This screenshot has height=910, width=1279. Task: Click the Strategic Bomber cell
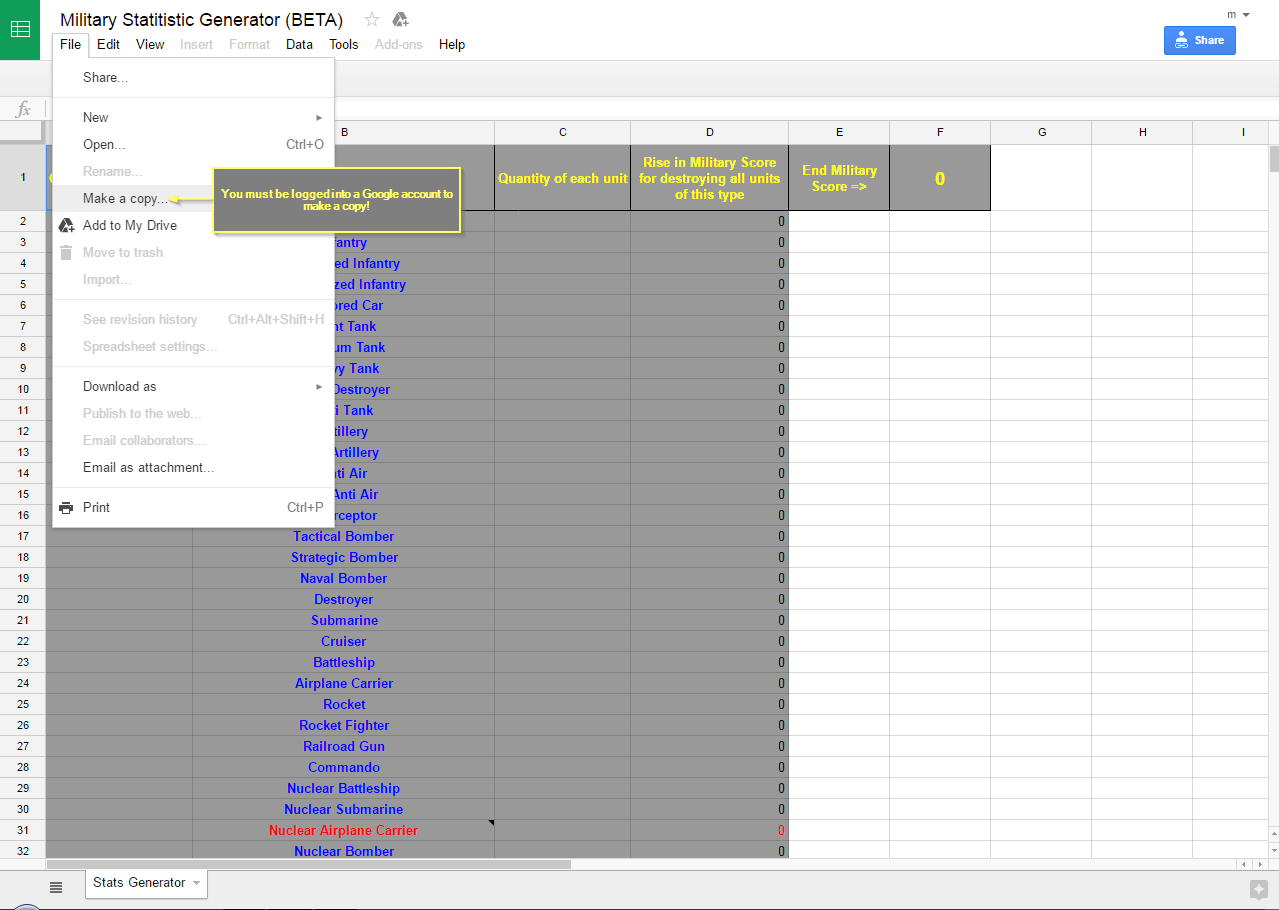tap(344, 558)
